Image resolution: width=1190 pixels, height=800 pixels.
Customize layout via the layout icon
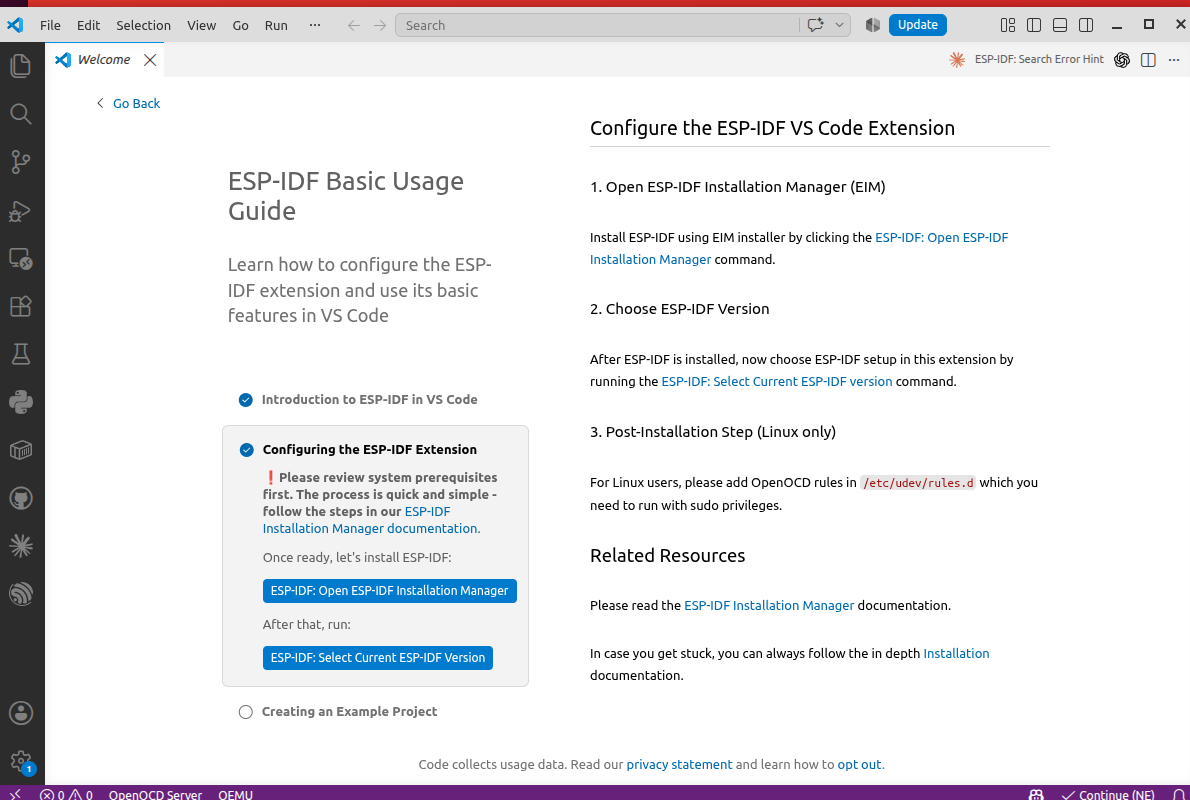click(1008, 25)
